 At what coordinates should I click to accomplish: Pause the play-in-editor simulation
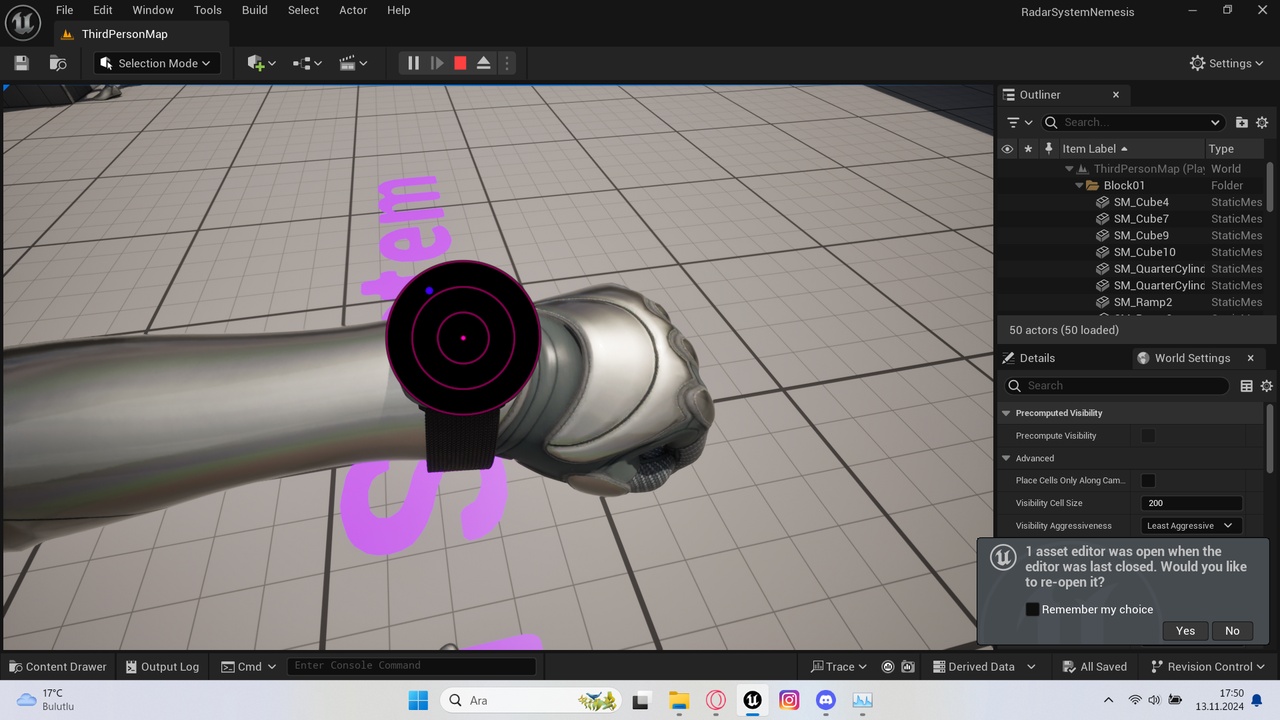pos(413,63)
